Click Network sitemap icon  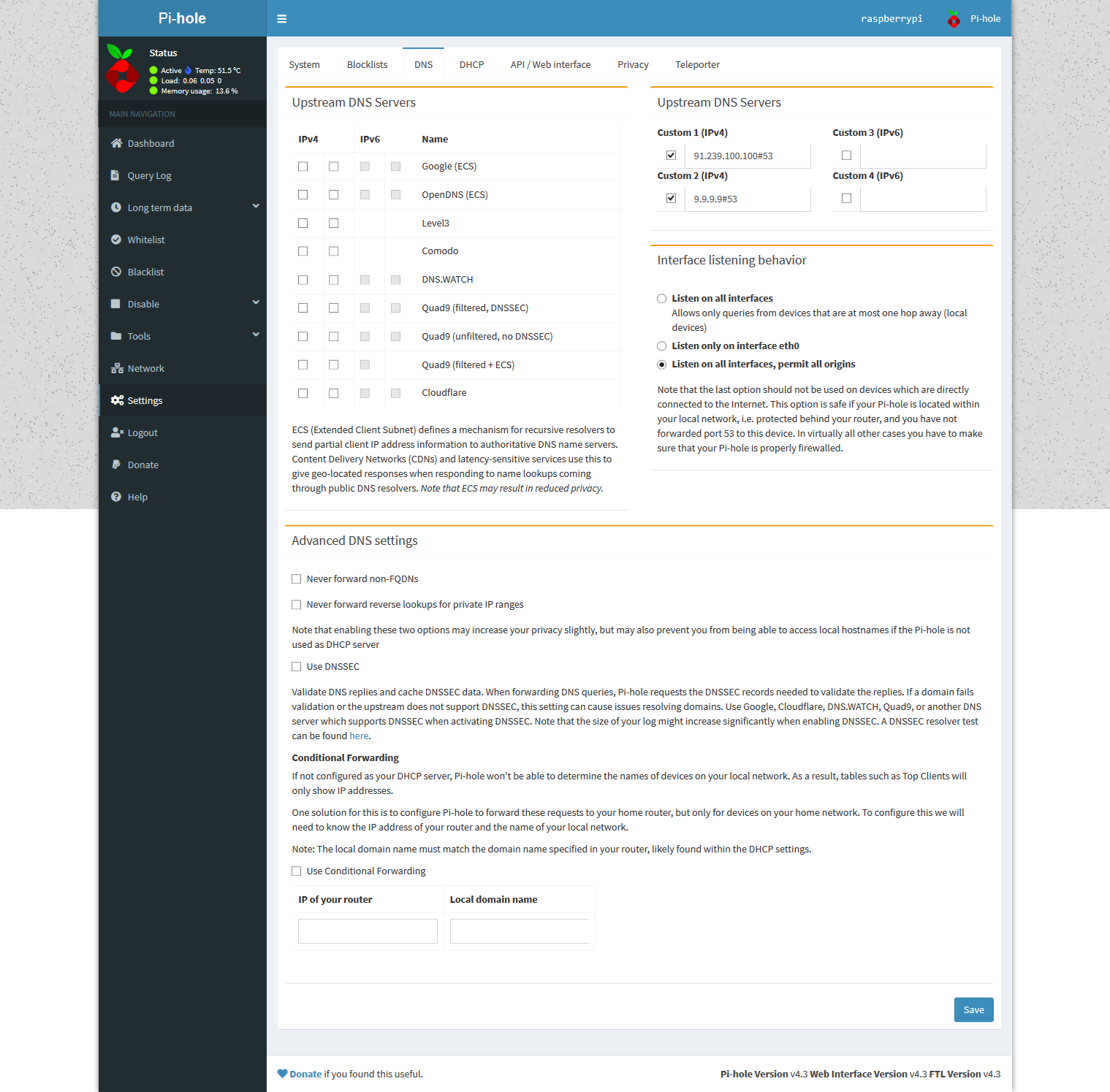(117, 368)
